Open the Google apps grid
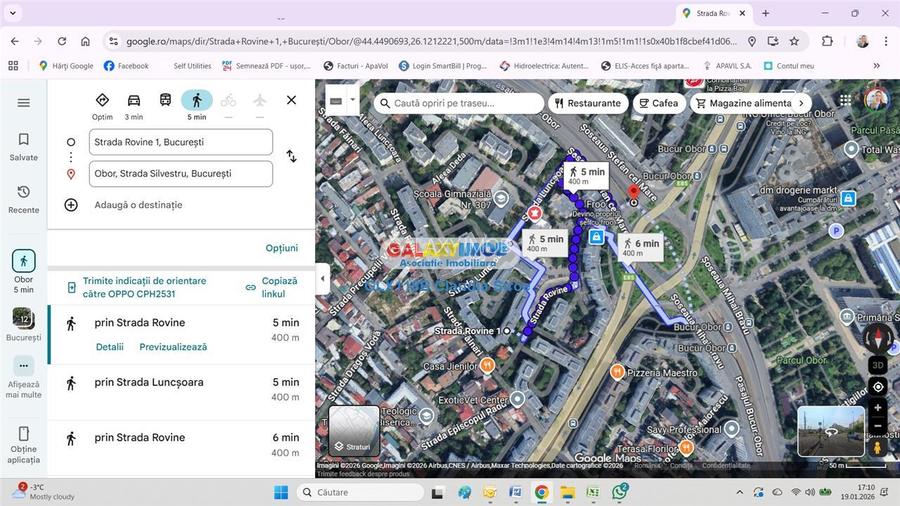Screen dimensions: 900x506 click(845, 100)
